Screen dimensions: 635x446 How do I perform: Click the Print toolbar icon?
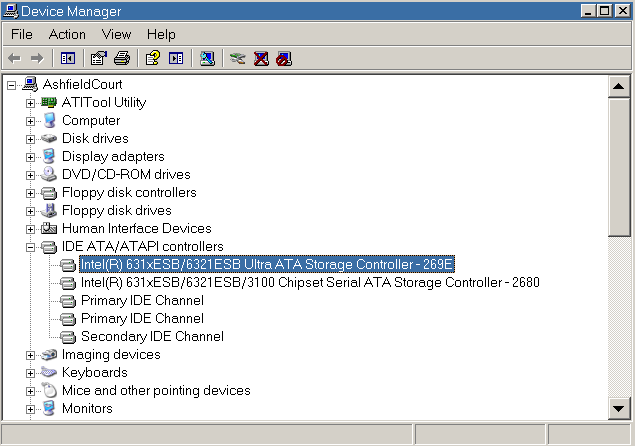click(122, 59)
